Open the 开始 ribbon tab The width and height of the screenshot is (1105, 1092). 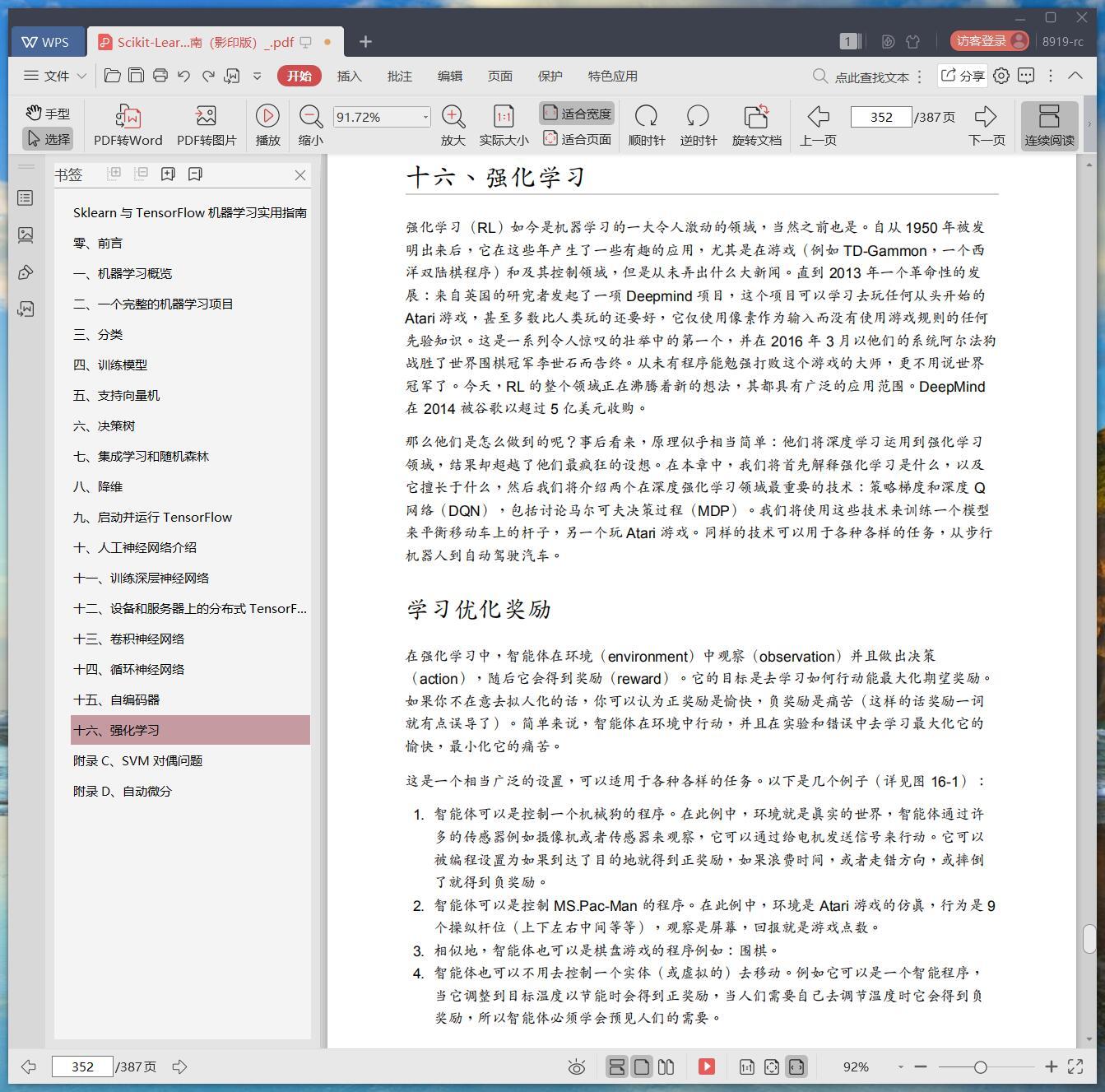(299, 76)
